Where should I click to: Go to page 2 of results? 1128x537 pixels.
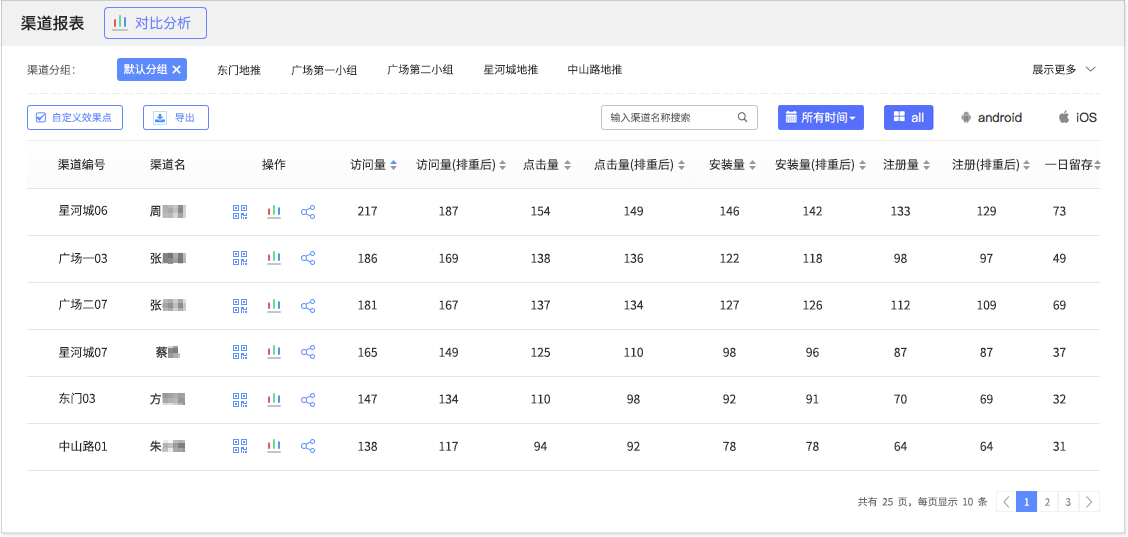1047,502
